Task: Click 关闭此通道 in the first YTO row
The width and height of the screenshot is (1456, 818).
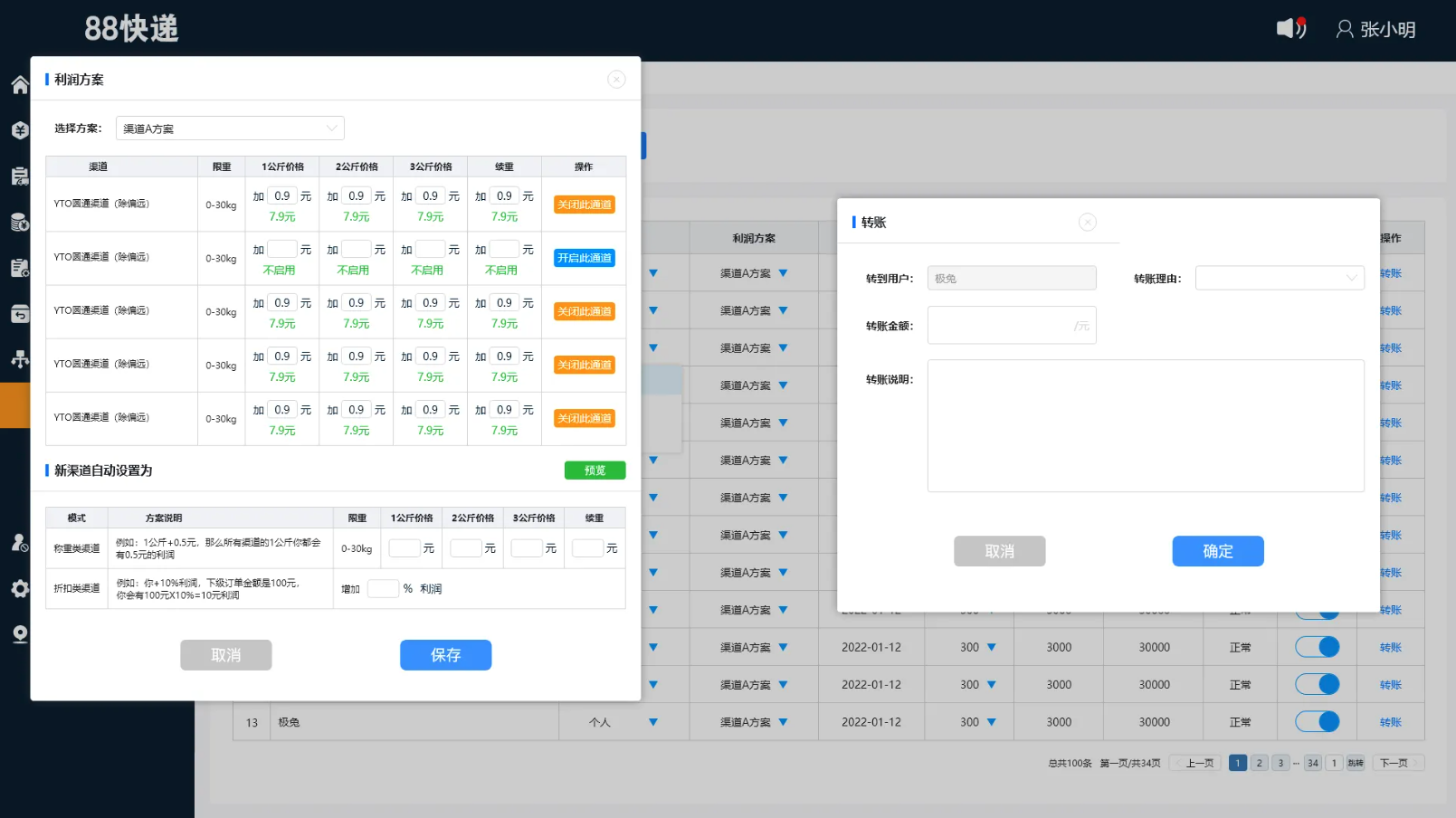Action: click(x=585, y=204)
